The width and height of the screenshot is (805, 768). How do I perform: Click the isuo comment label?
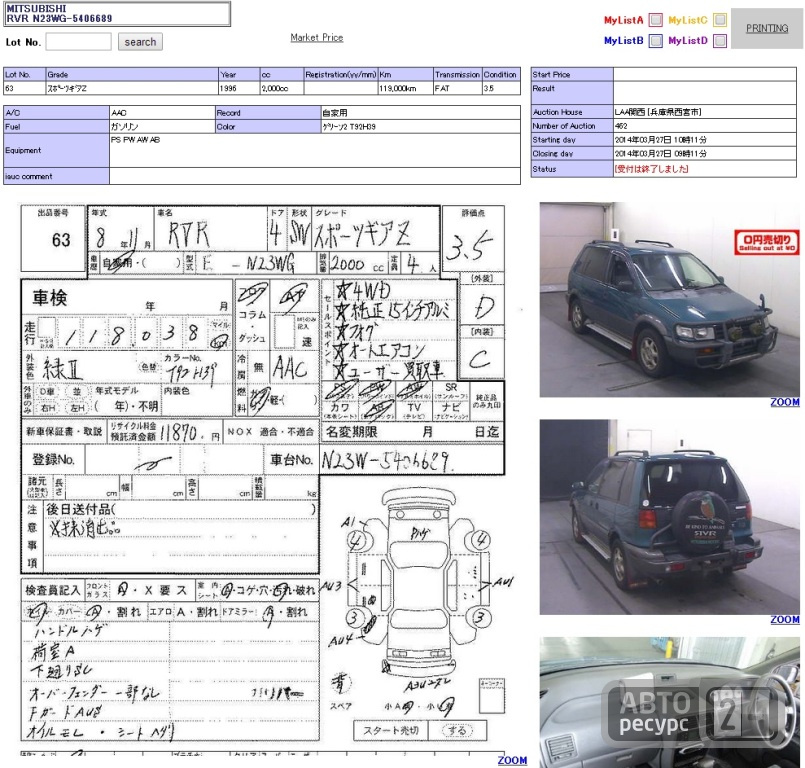(x=56, y=176)
